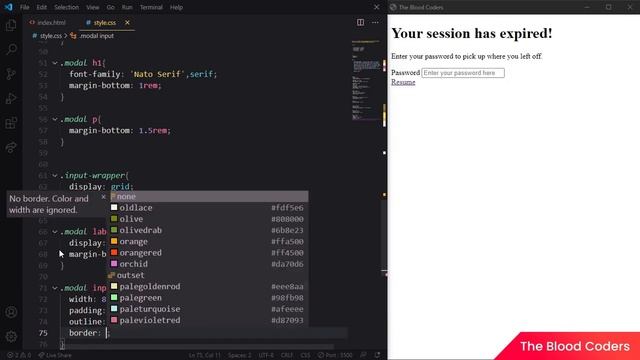Click the VS Code logo icon
640x360 pixels.
(x=8, y=7)
